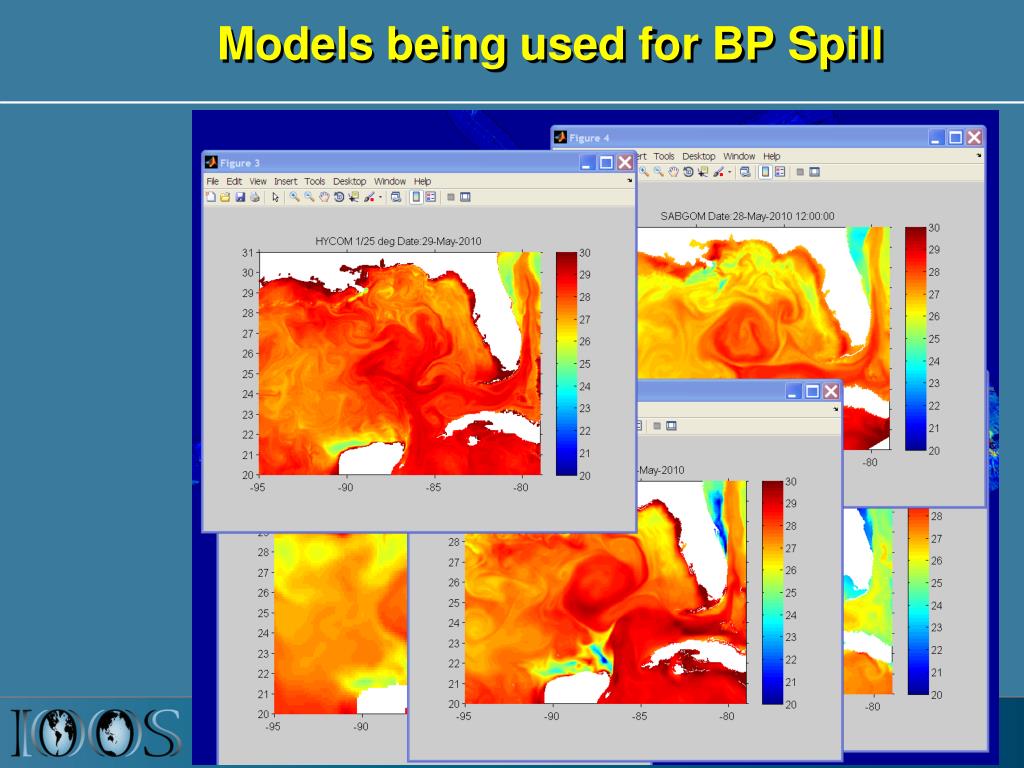Select Rotate 3D tool in Figure 4 toolbar
Image resolution: width=1024 pixels, height=768 pixels.
pos(688,172)
